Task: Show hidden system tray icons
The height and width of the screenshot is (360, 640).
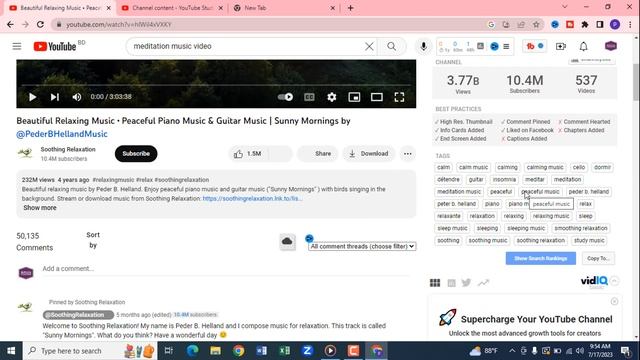Action: [512, 351]
